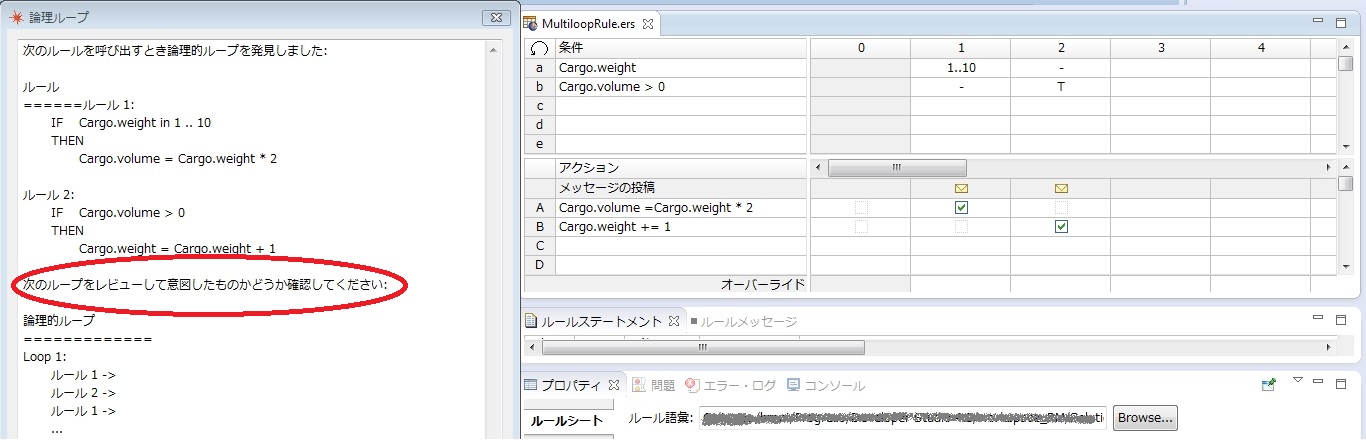Viewport: 1366px width, 440px height.
Task: Select condition row 'Cargo.weight'
Action: click(x=680, y=68)
